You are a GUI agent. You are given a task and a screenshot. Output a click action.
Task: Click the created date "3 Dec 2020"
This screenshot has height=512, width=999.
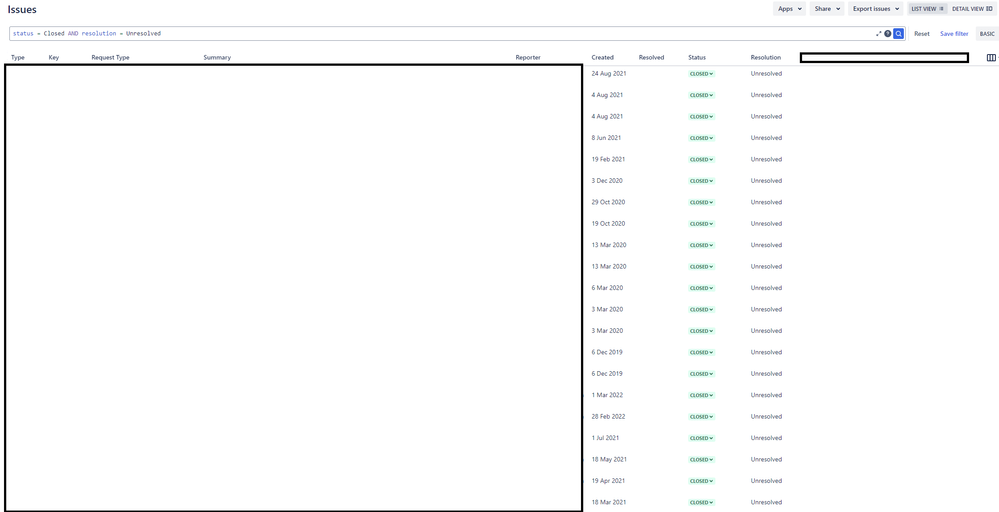click(607, 180)
